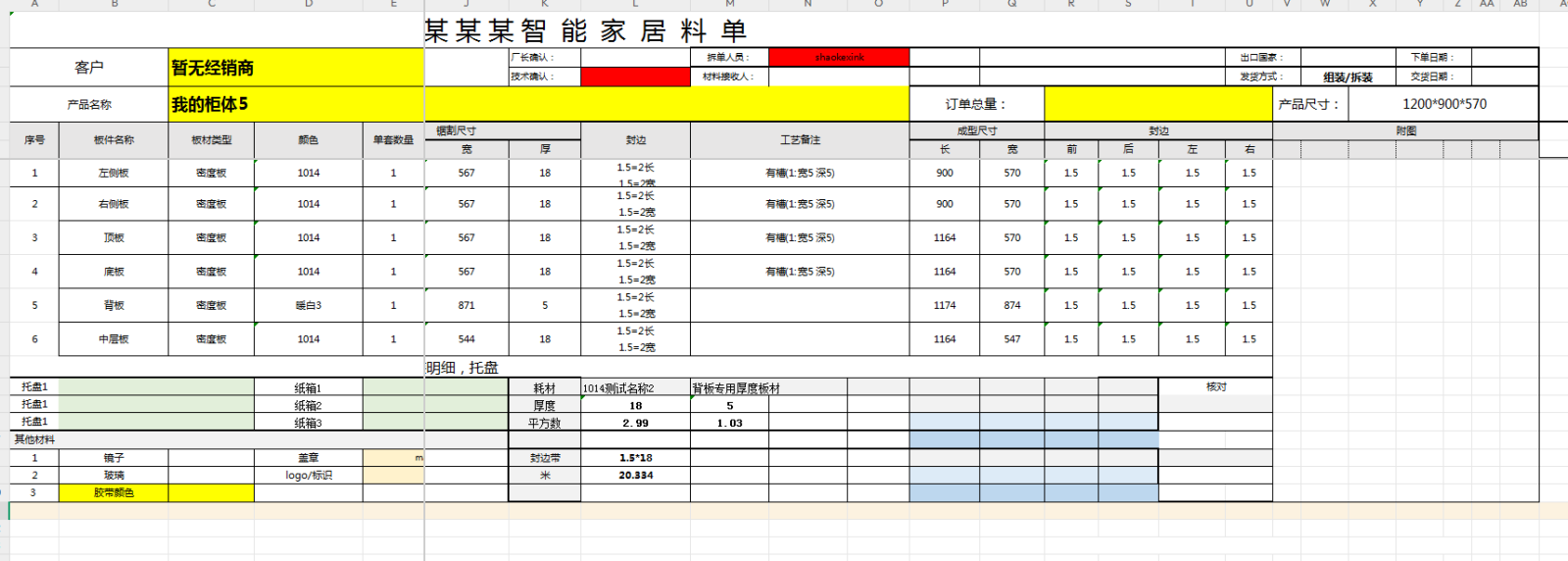This screenshot has height=561, width=1568.
Task: Click the 板材类型 column header
Action: [212, 140]
